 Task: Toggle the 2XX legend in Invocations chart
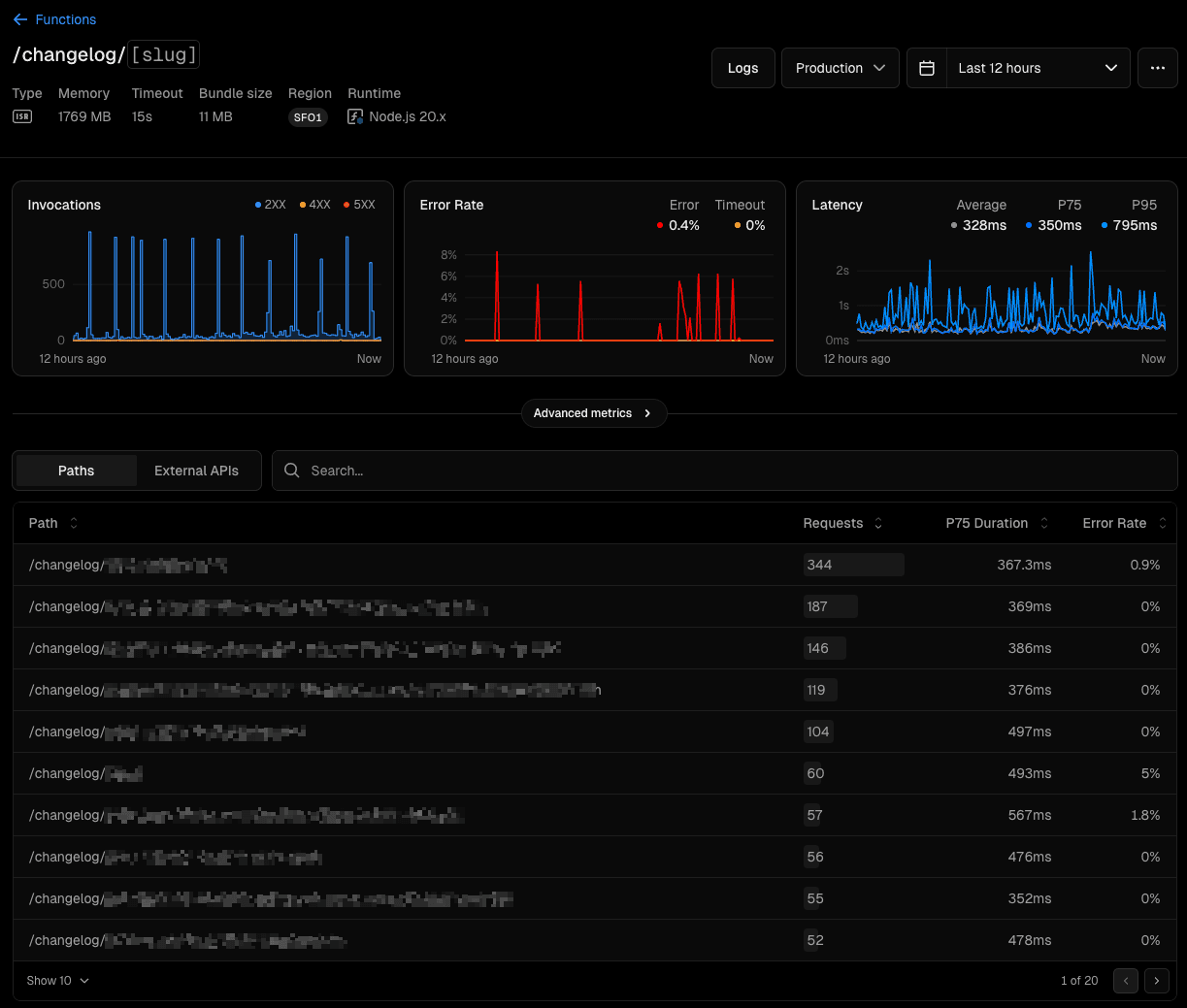(270, 205)
